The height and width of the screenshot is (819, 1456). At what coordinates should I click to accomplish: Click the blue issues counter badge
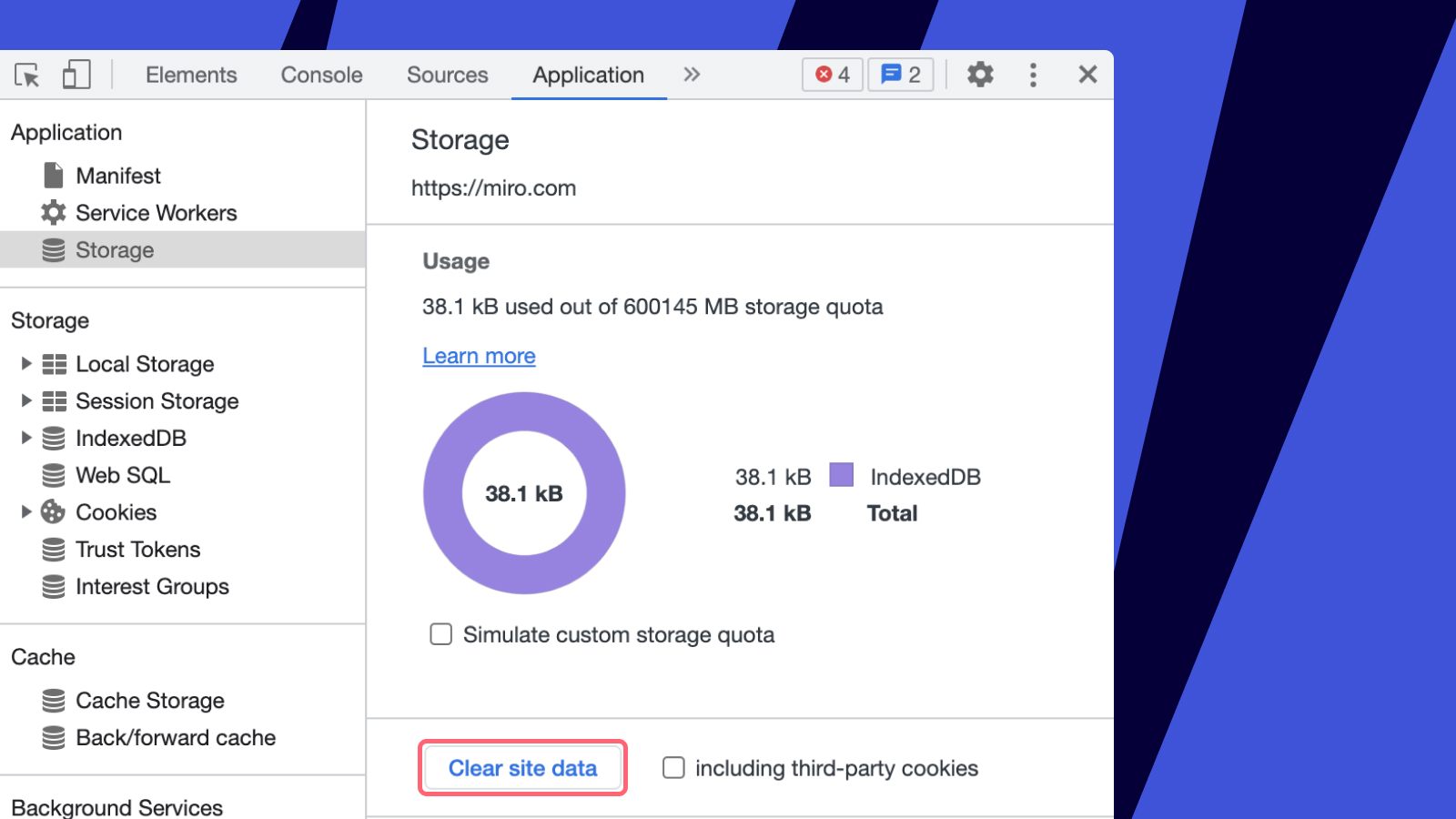(x=901, y=75)
